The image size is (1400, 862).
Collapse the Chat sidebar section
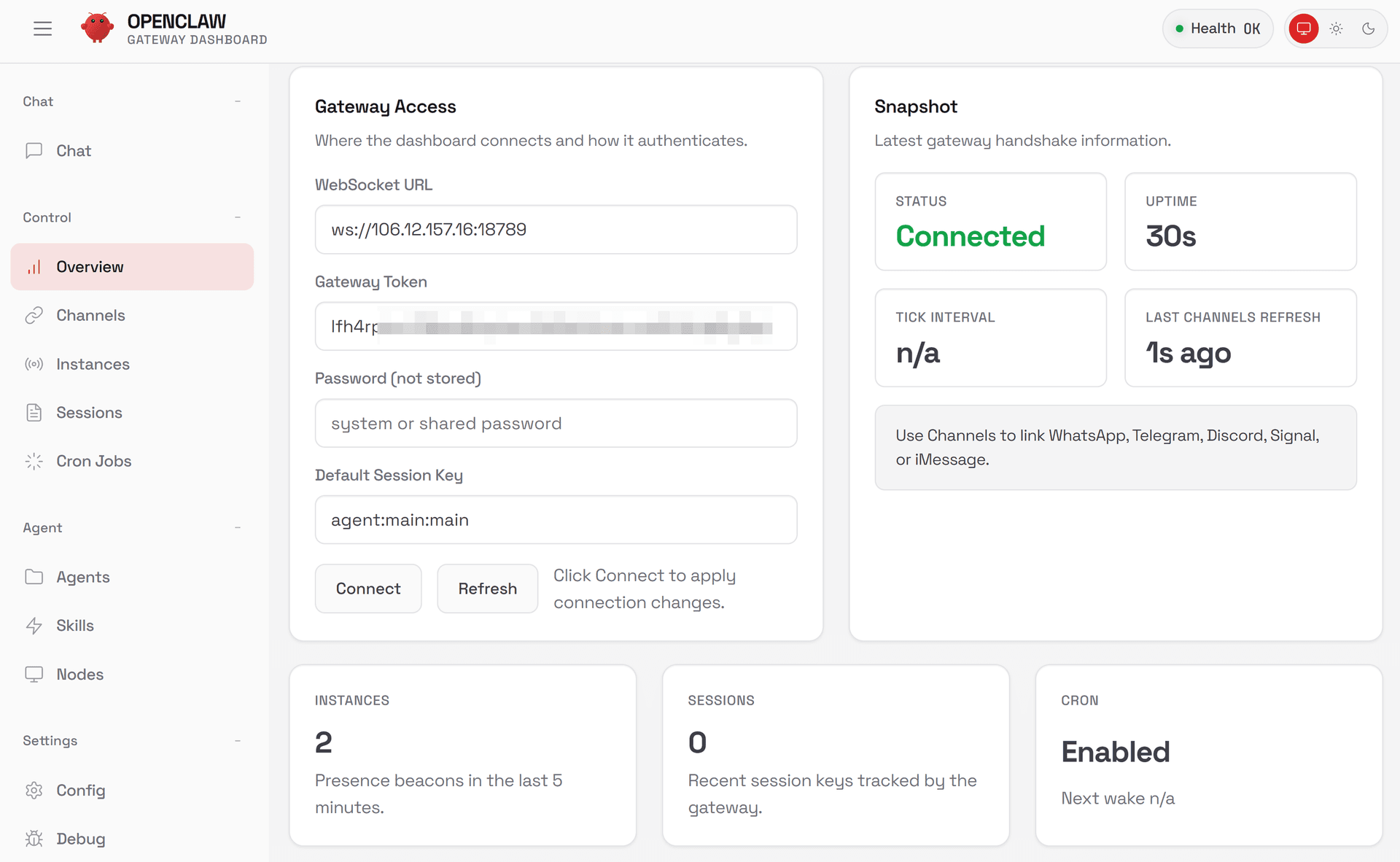[238, 101]
